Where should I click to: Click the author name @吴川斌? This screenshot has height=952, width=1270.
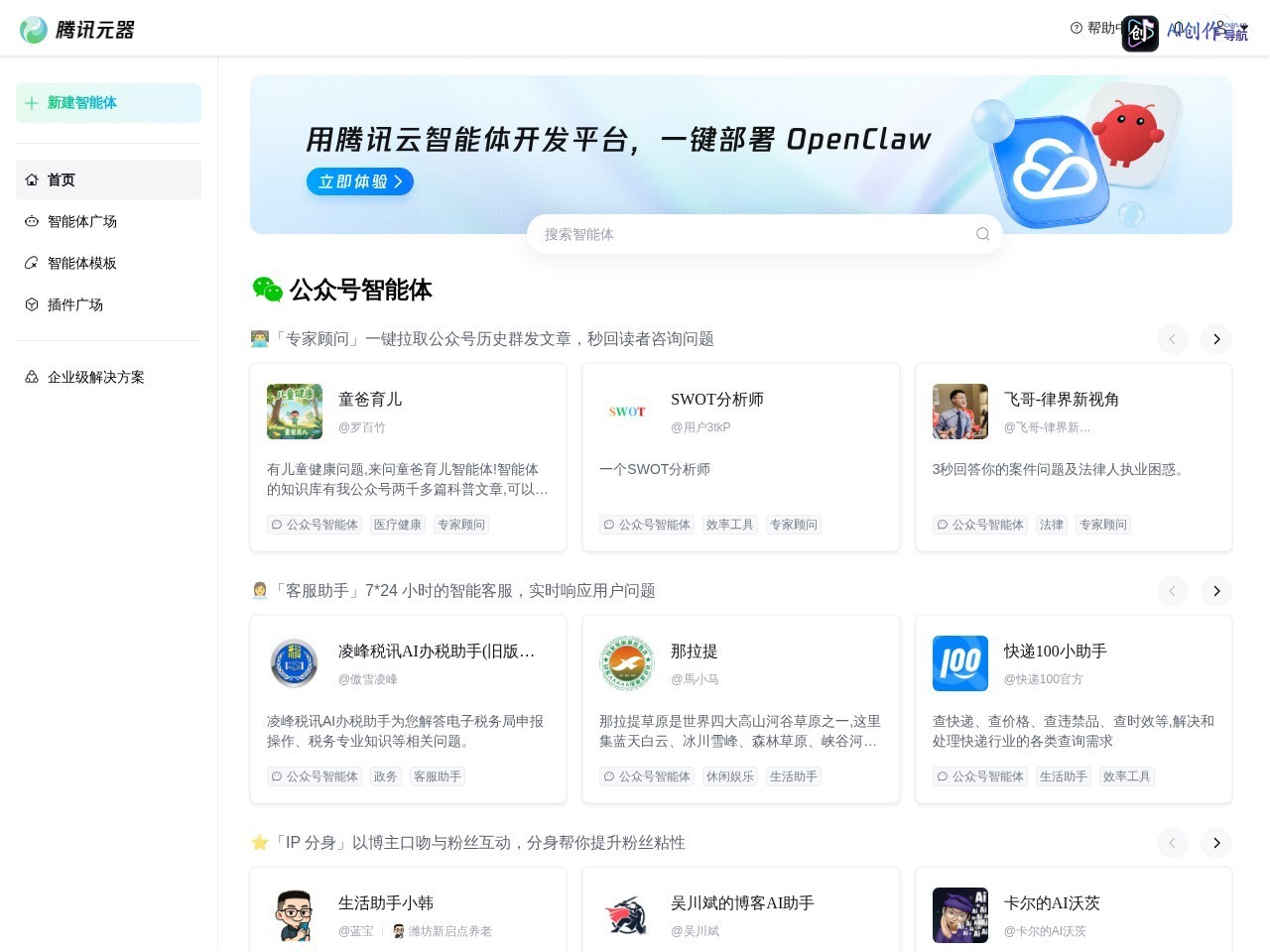696,931
